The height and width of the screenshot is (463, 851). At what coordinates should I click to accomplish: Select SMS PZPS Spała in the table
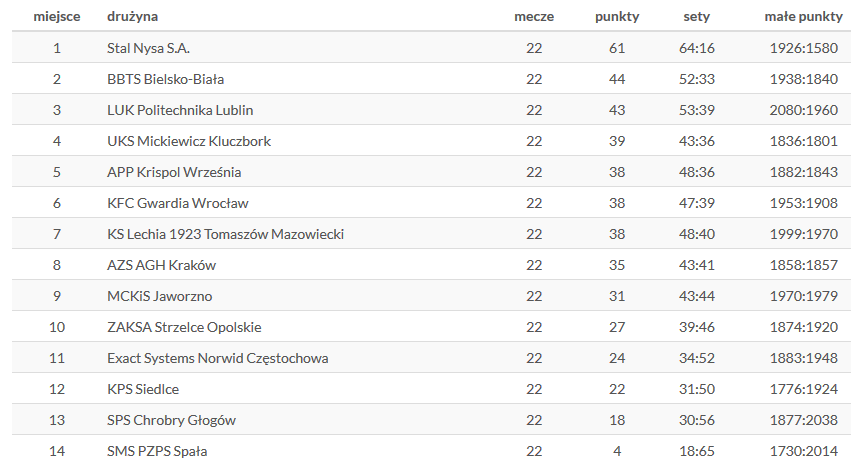[157, 451]
